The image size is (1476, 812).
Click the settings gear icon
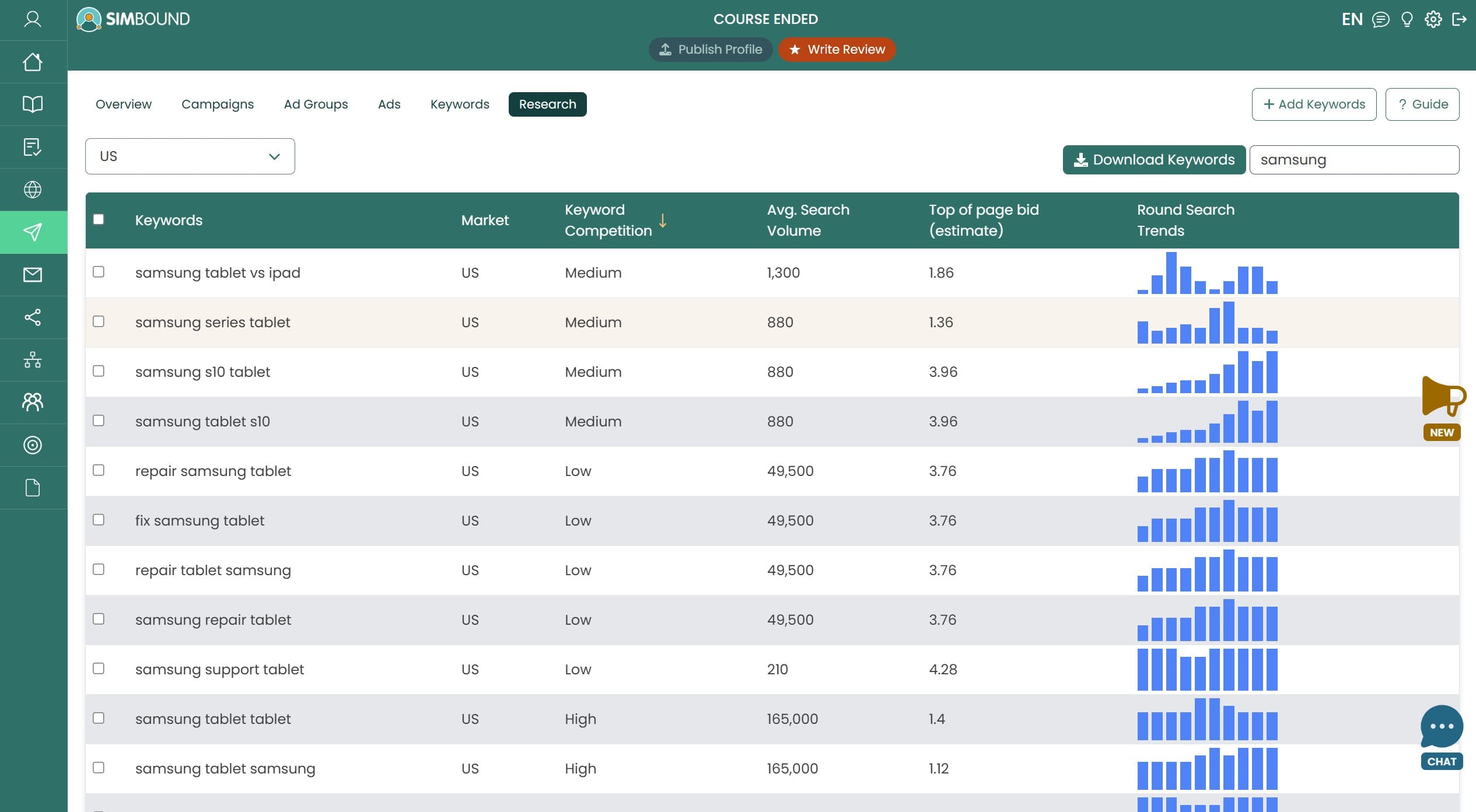1433,19
